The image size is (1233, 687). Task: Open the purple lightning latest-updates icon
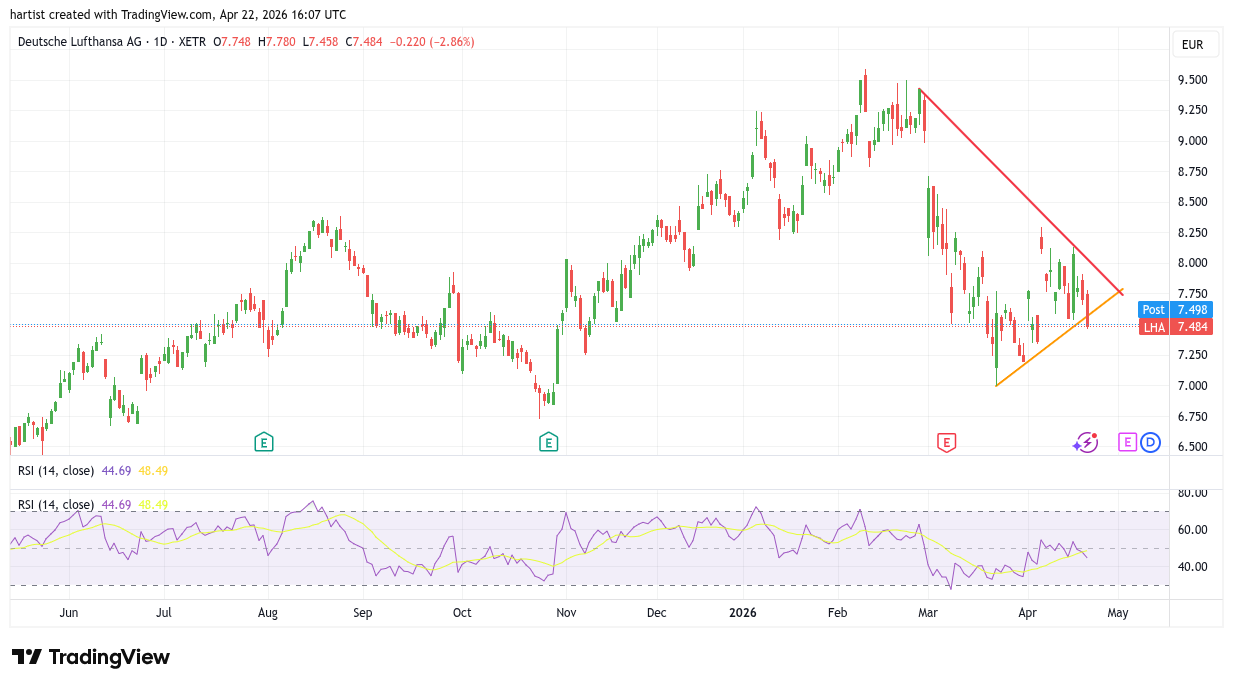[x=1085, y=442]
